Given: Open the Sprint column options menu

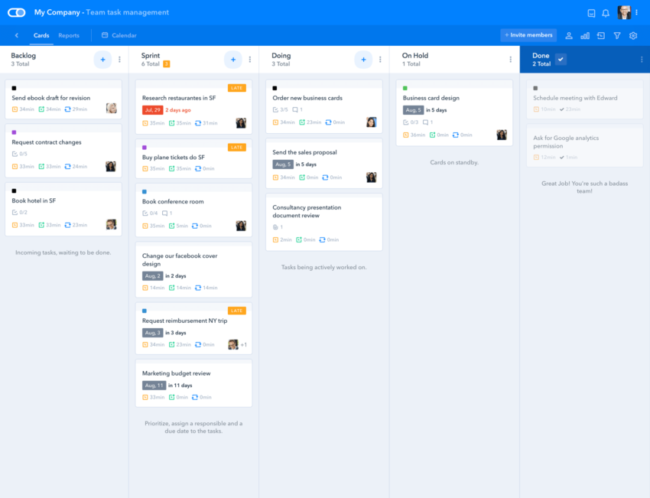Looking at the screenshot, I should [250, 60].
